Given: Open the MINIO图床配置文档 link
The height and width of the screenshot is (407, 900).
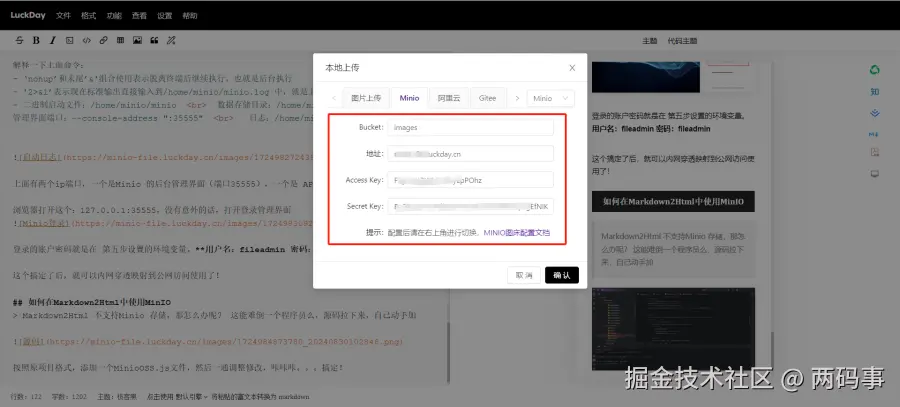Looking at the screenshot, I should [517, 232].
